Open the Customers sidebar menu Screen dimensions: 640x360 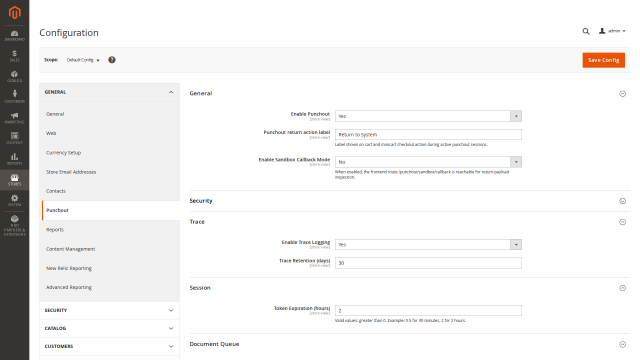[14, 97]
